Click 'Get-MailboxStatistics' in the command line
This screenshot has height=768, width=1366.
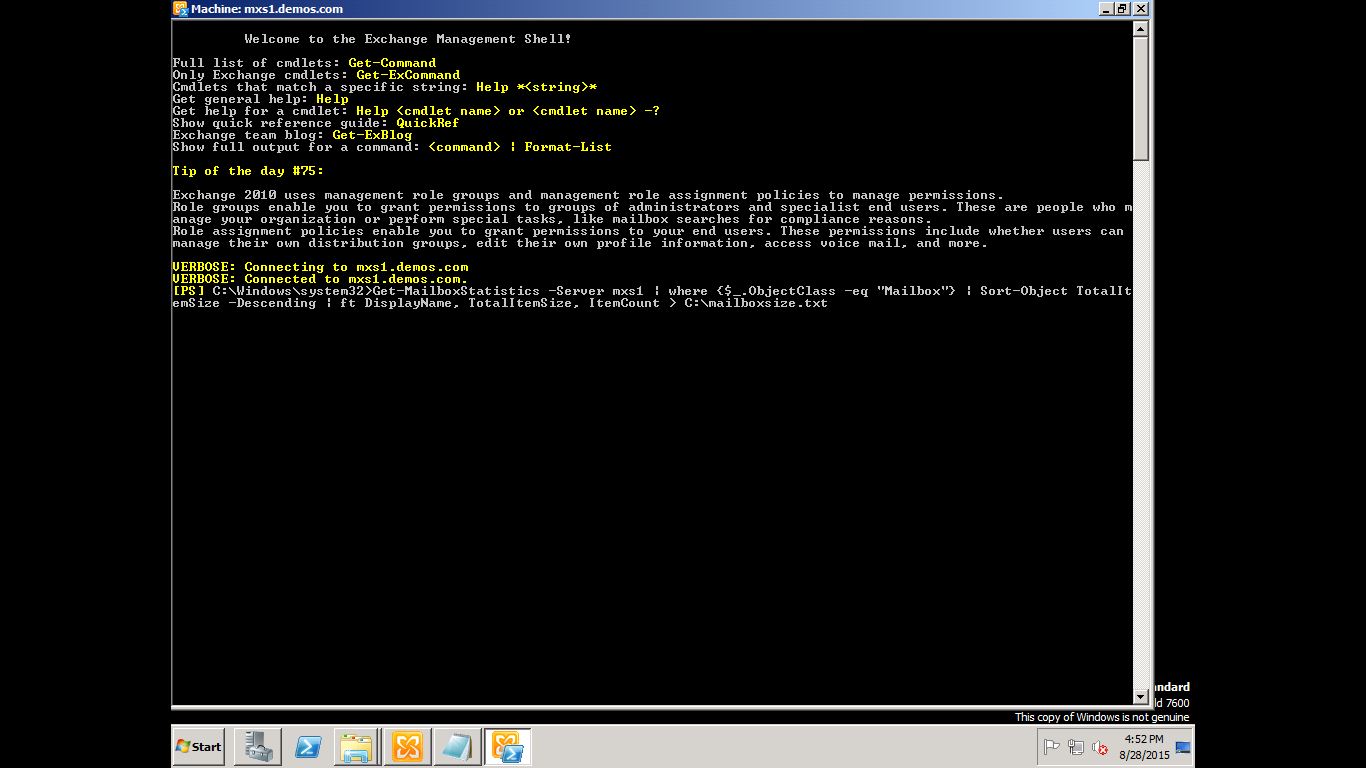click(x=456, y=291)
